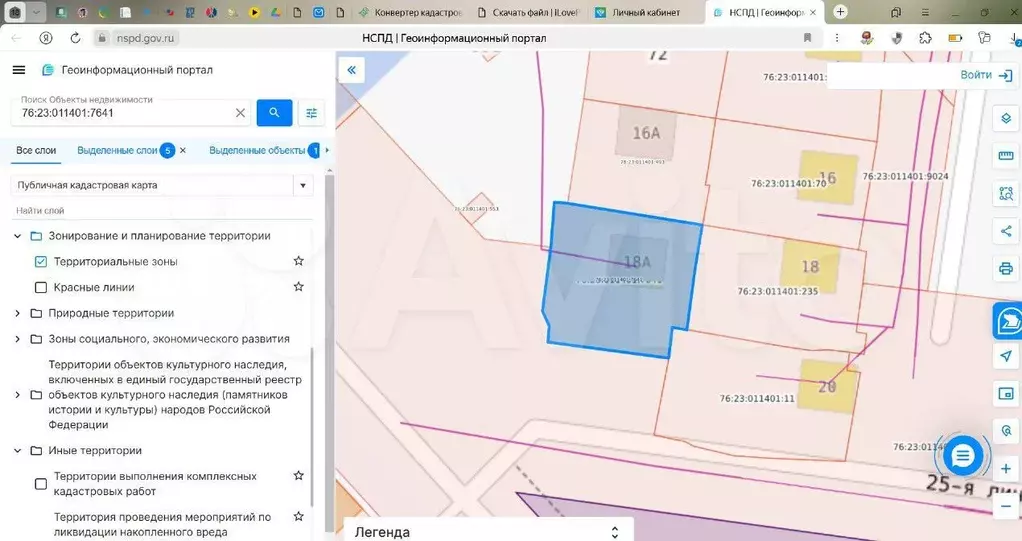Screen dimensions: 1022x541
Task: Switch to the Все слои tab
Action: point(36,151)
